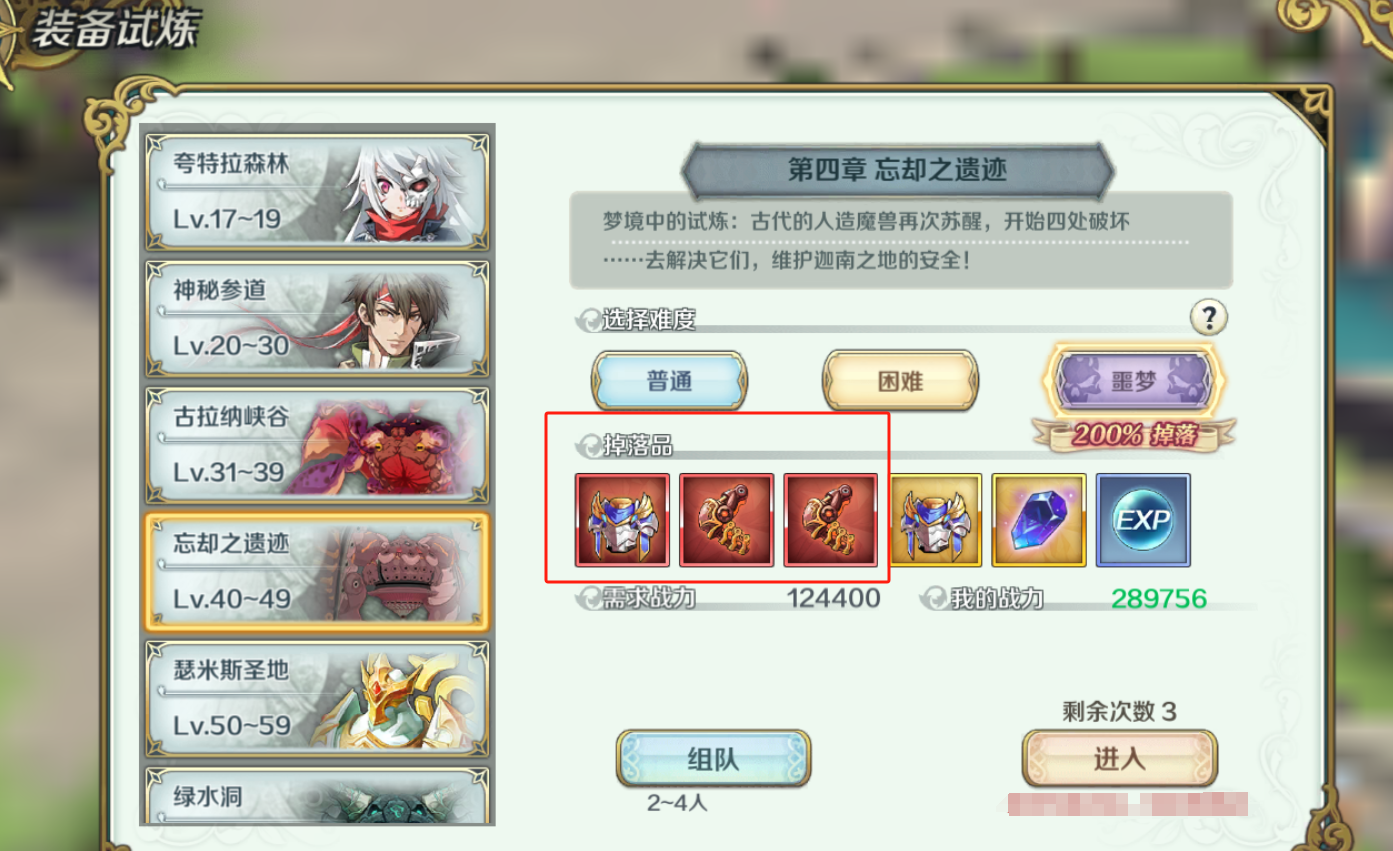Click the 第四章 忘却之遗迹 chapter title banner

pos(898,170)
